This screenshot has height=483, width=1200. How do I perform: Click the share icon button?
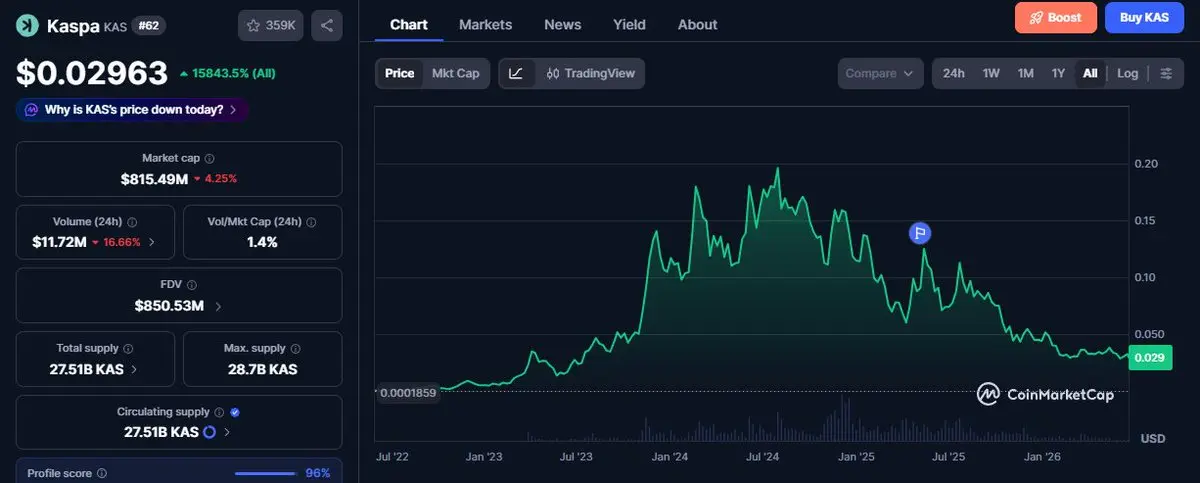tap(327, 26)
